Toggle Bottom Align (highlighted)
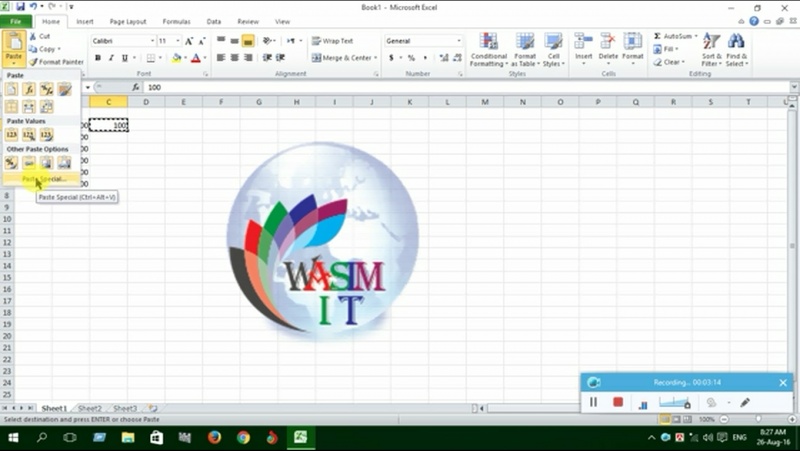Screen dimensions: 800x451 [x=248, y=41]
